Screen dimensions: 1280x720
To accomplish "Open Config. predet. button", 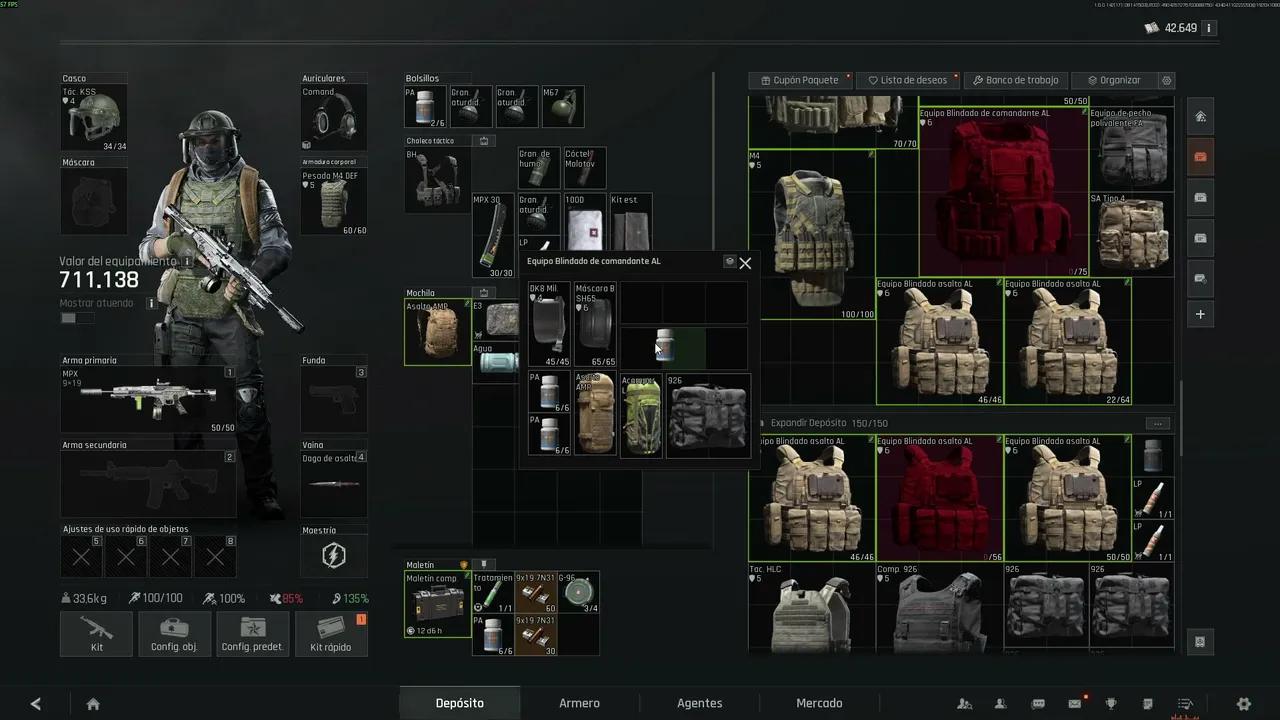I will (x=253, y=633).
